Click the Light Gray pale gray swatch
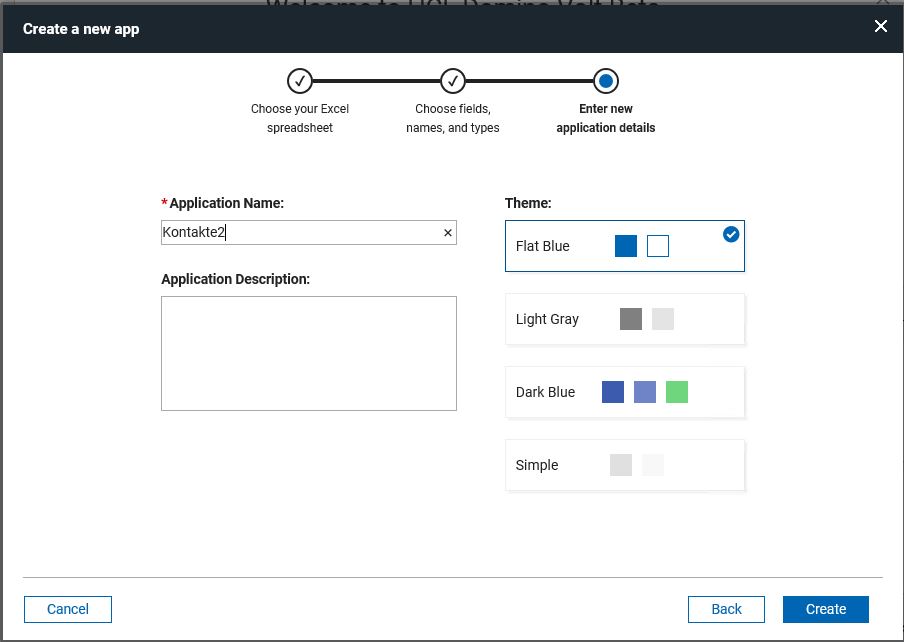This screenshot has height=642, width=904. (x=663, y=319)
